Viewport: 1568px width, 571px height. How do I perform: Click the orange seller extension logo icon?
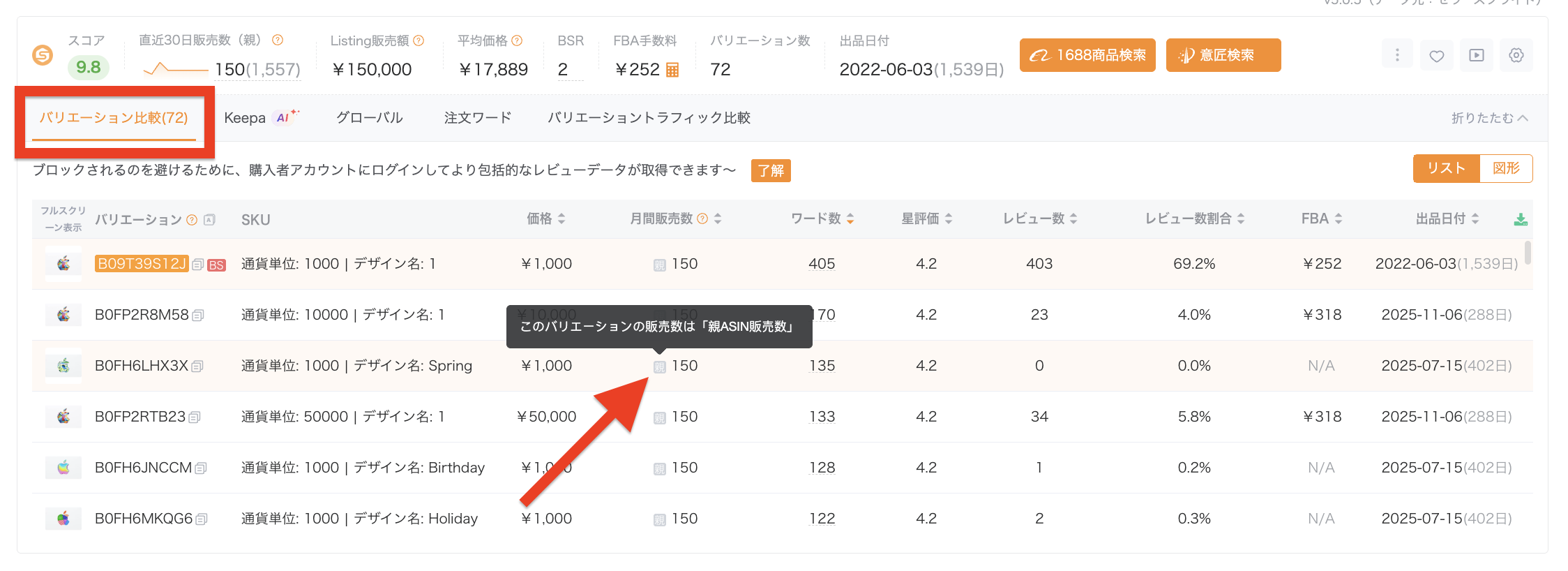click(x=43, y=55)
